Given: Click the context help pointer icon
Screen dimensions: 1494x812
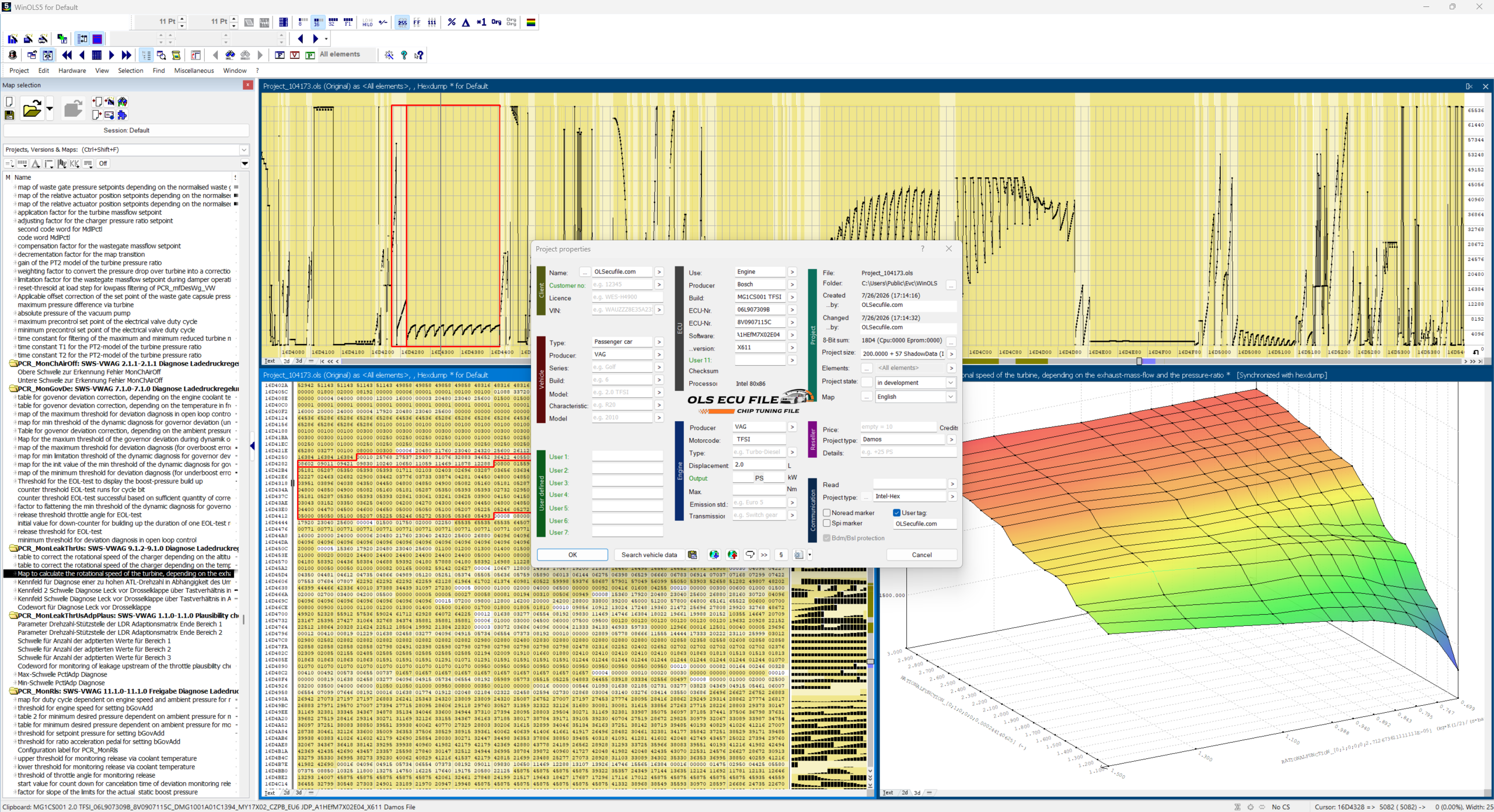Looking at the screenshot, I should coord(419,55).
